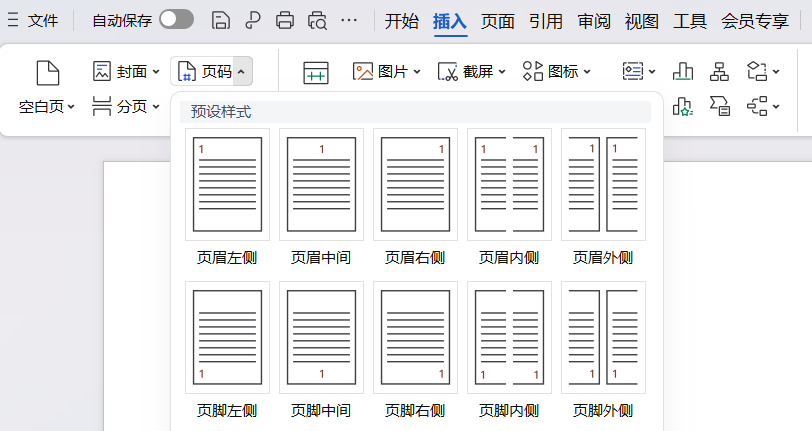The height and width of the screenshot is (431, 812).
Task: Switch to the 开始 tab
Action: [x=401, y=21]
